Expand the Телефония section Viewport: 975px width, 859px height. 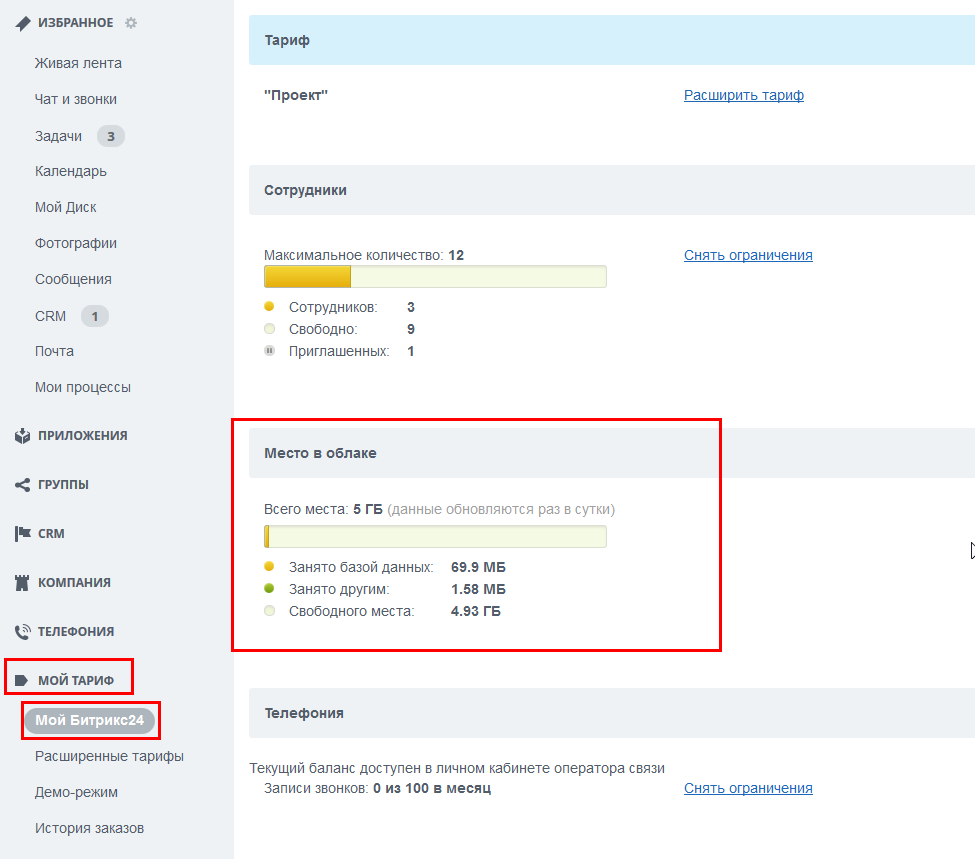click(x=76, y=631)
